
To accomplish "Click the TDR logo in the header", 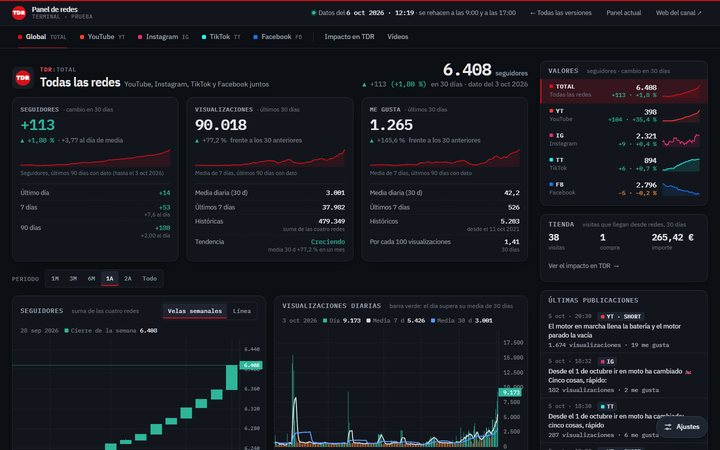I will click(19, 13).
